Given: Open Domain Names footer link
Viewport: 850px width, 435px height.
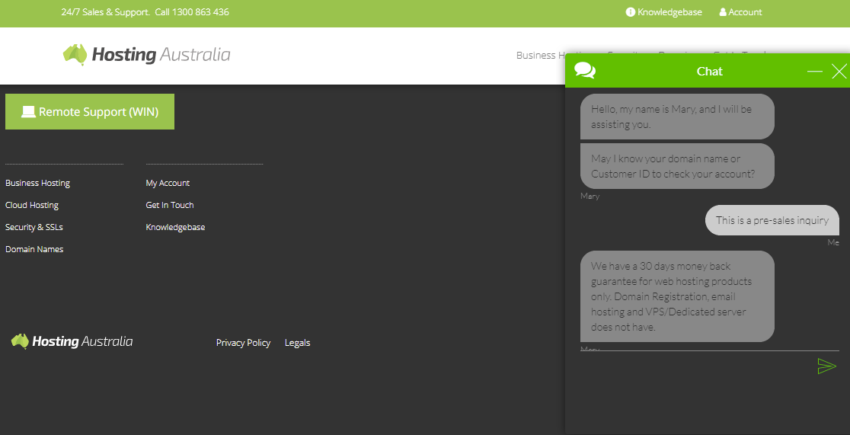Looking at the screenshot, I should click(x=34, y=249).
